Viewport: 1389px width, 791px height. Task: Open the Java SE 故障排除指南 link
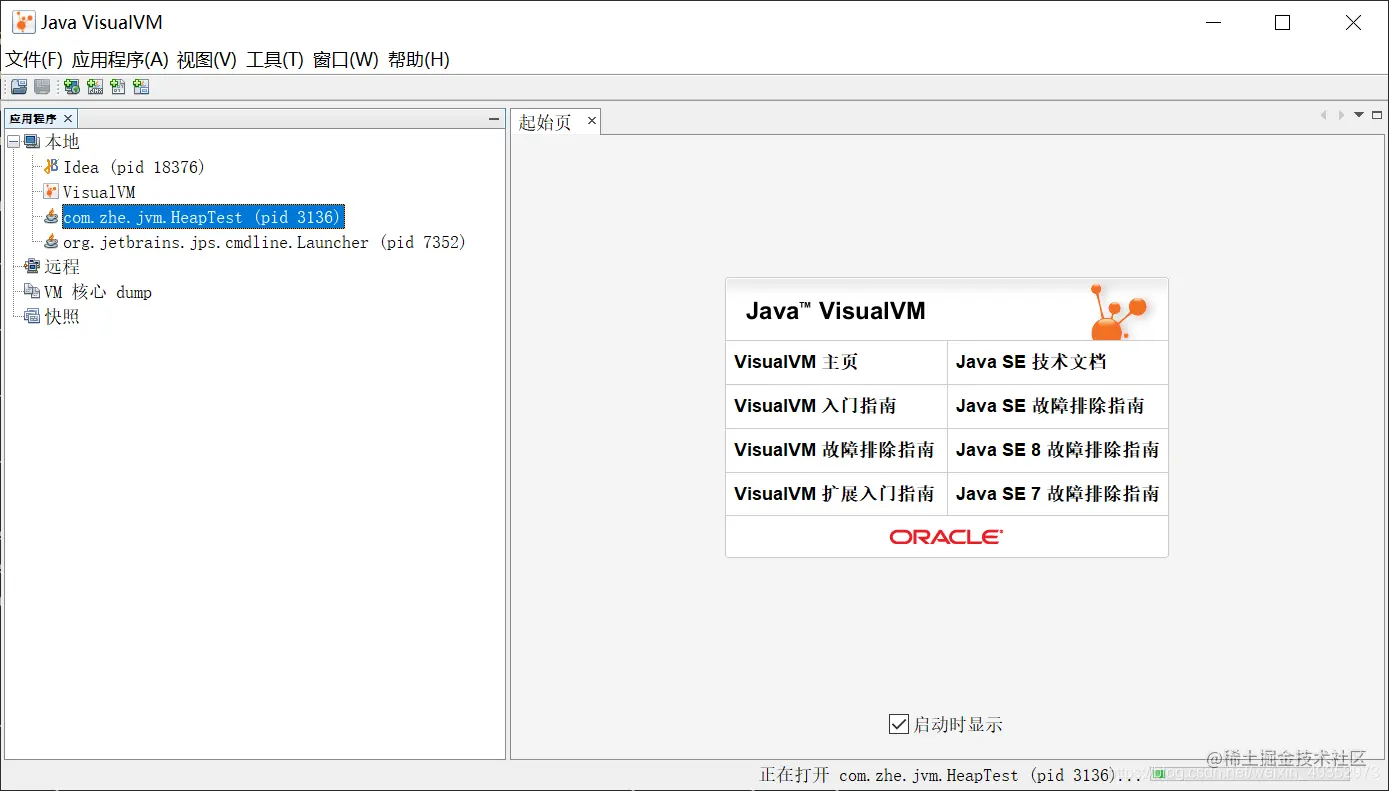(1050, 406)
